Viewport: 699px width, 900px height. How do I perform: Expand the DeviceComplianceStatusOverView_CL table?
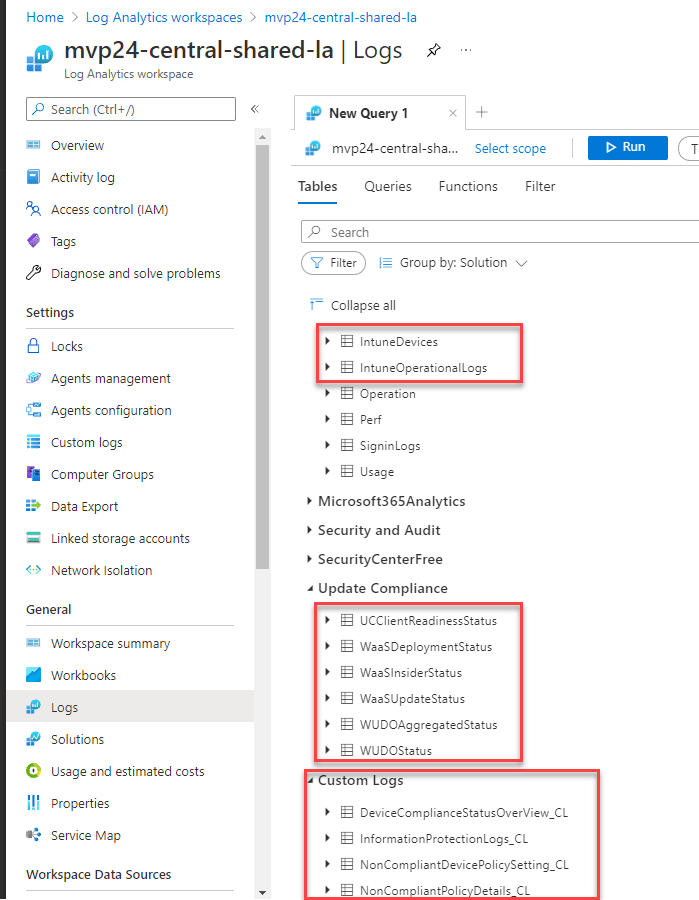[x=327, y=812]
